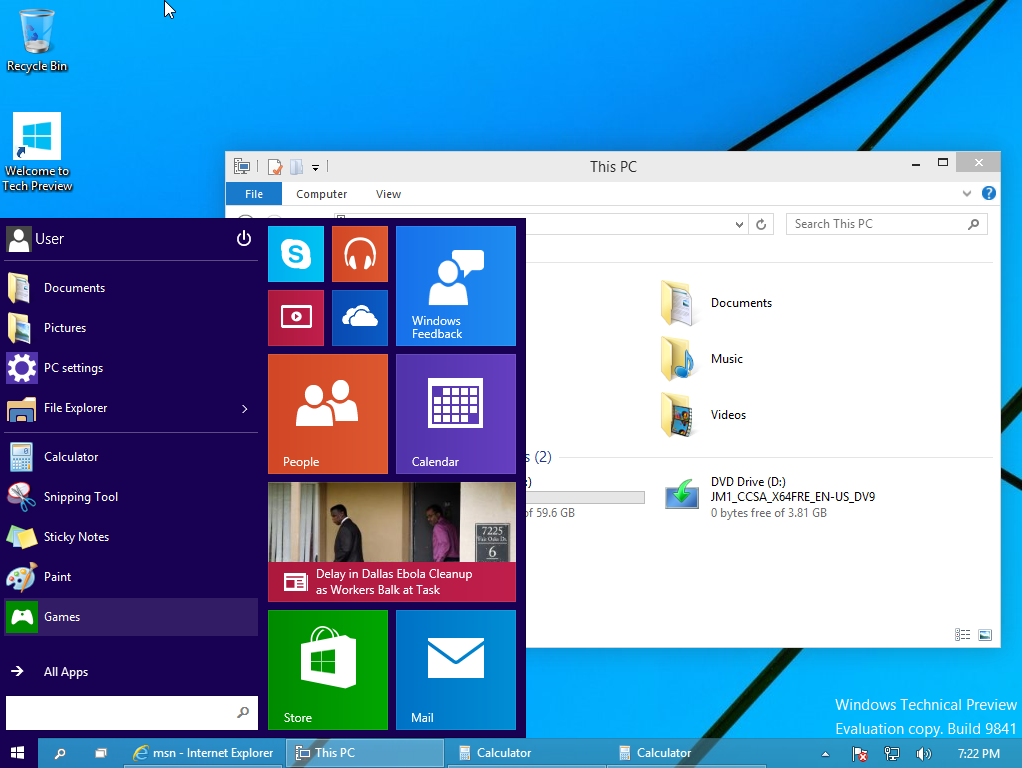Click the local disk usage bar

coord(585,497)
